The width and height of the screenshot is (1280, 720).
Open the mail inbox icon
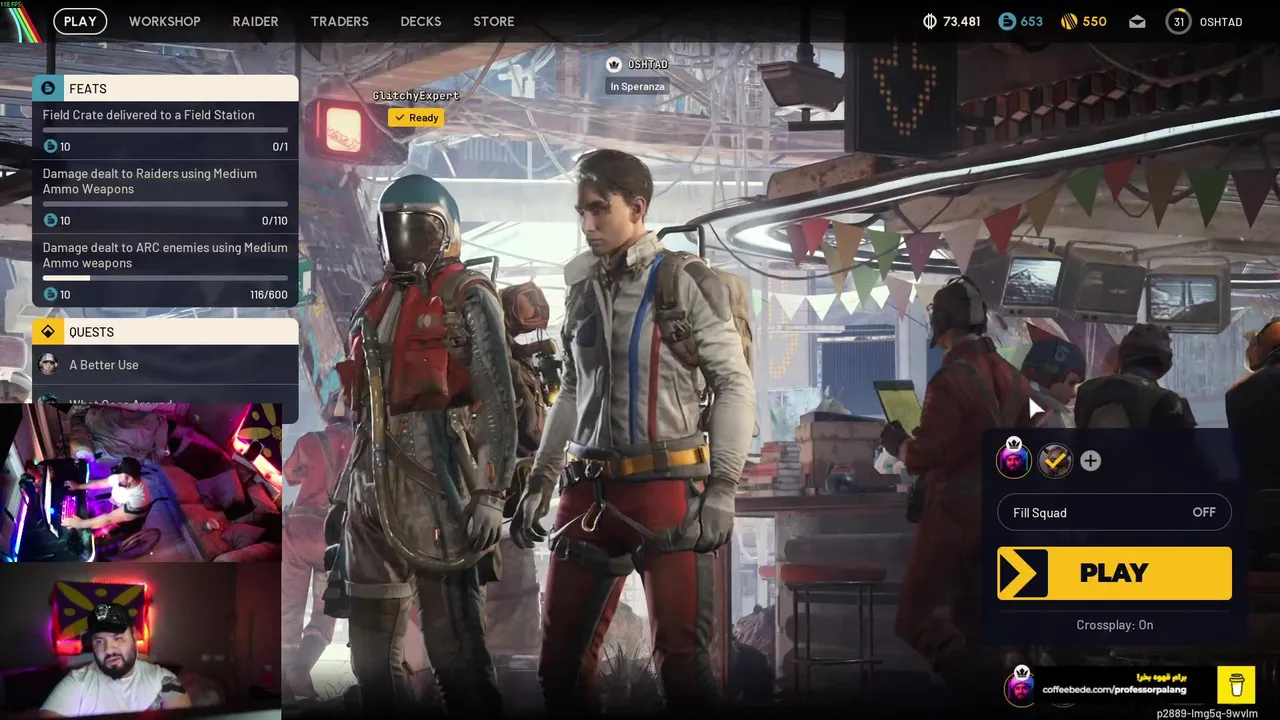1137,21
